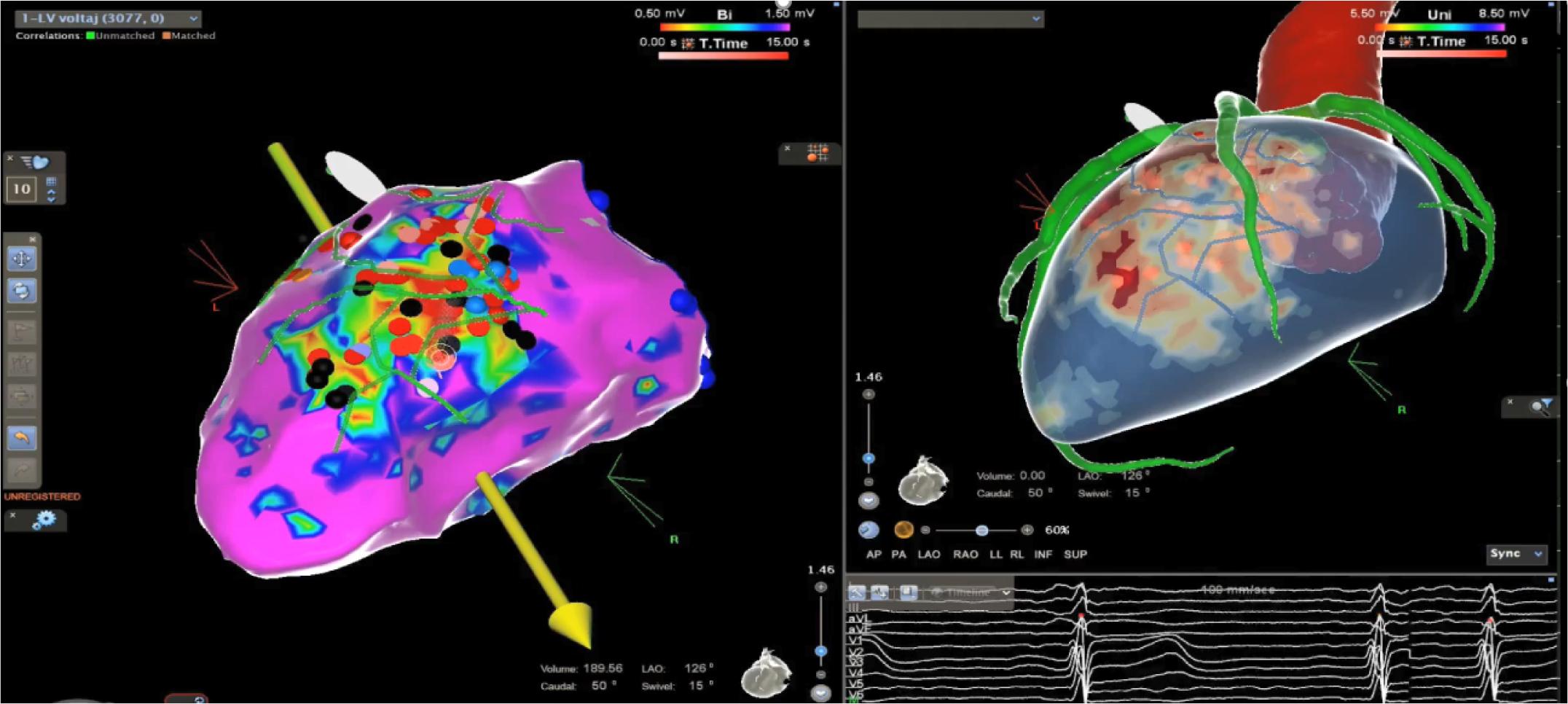Select the rotate map tool
This screenshot has width=1568, height=704.
21,291
